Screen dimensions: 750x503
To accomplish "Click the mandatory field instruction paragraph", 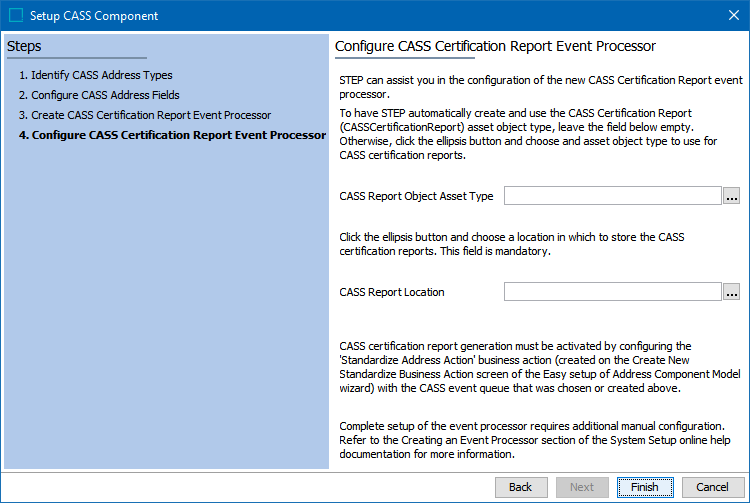I will click(512, 244).
